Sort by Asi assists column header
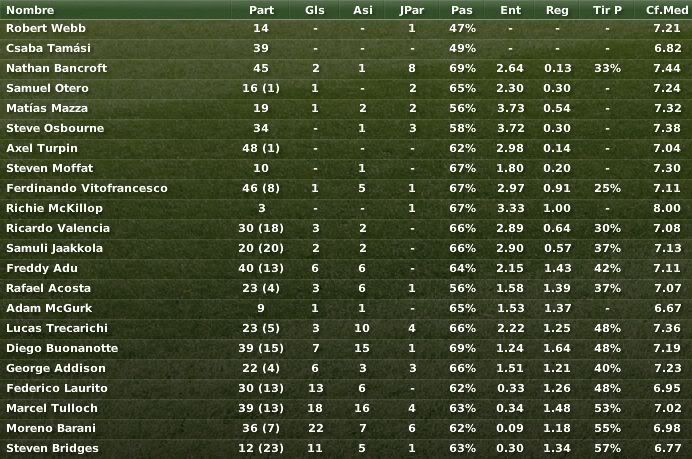Image resolution: width=692 pixels, height=459 pixels. click(x=363, y=10)
